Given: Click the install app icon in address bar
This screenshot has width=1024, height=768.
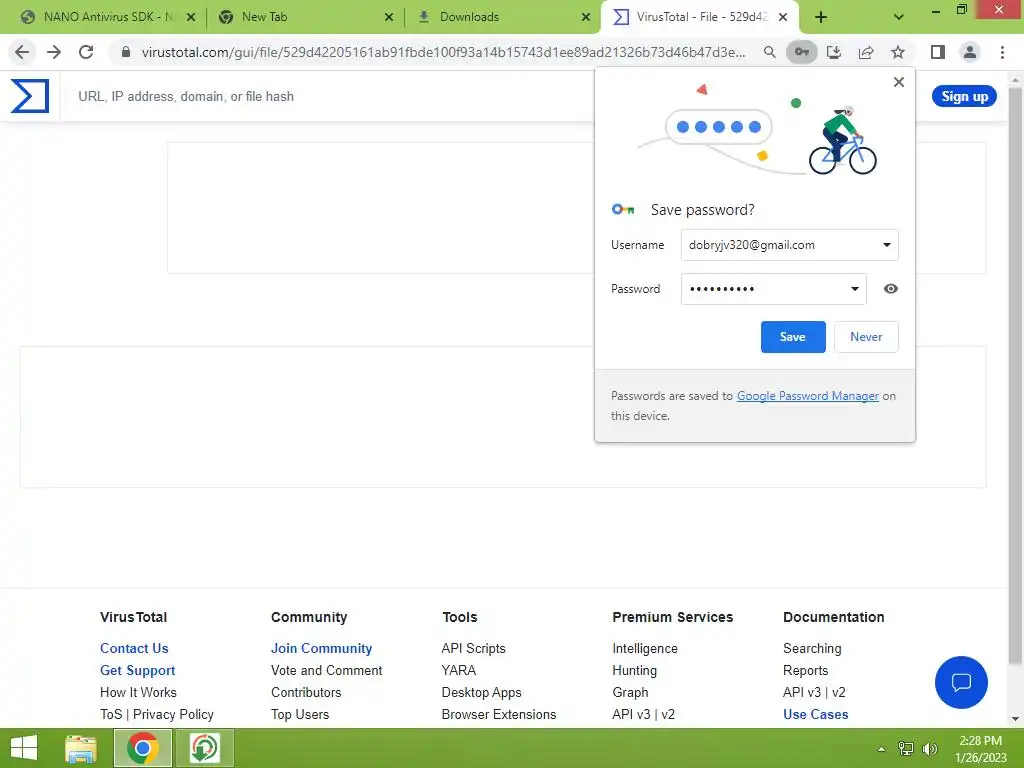Looking at the screenshot, I should click(x=834, y=52).
